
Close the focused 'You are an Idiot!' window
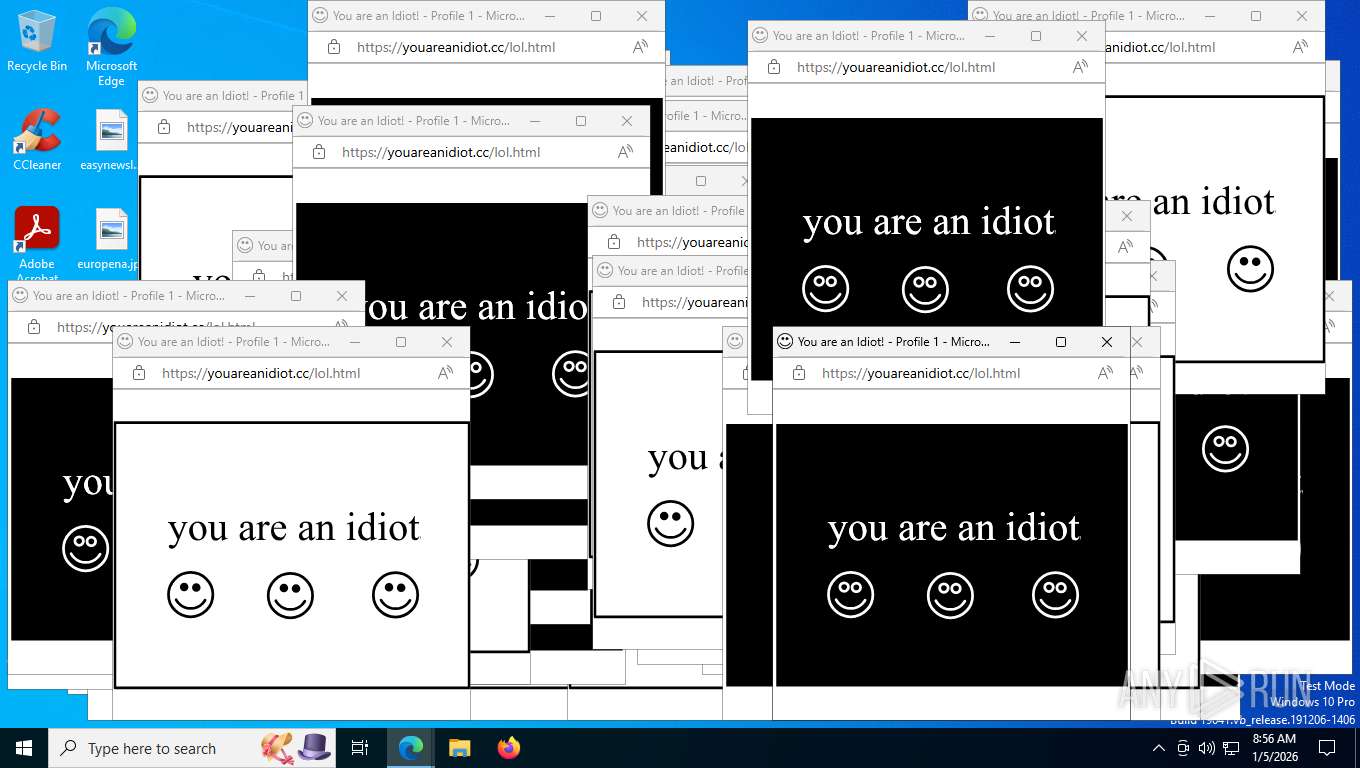[x=1107, y=342]
